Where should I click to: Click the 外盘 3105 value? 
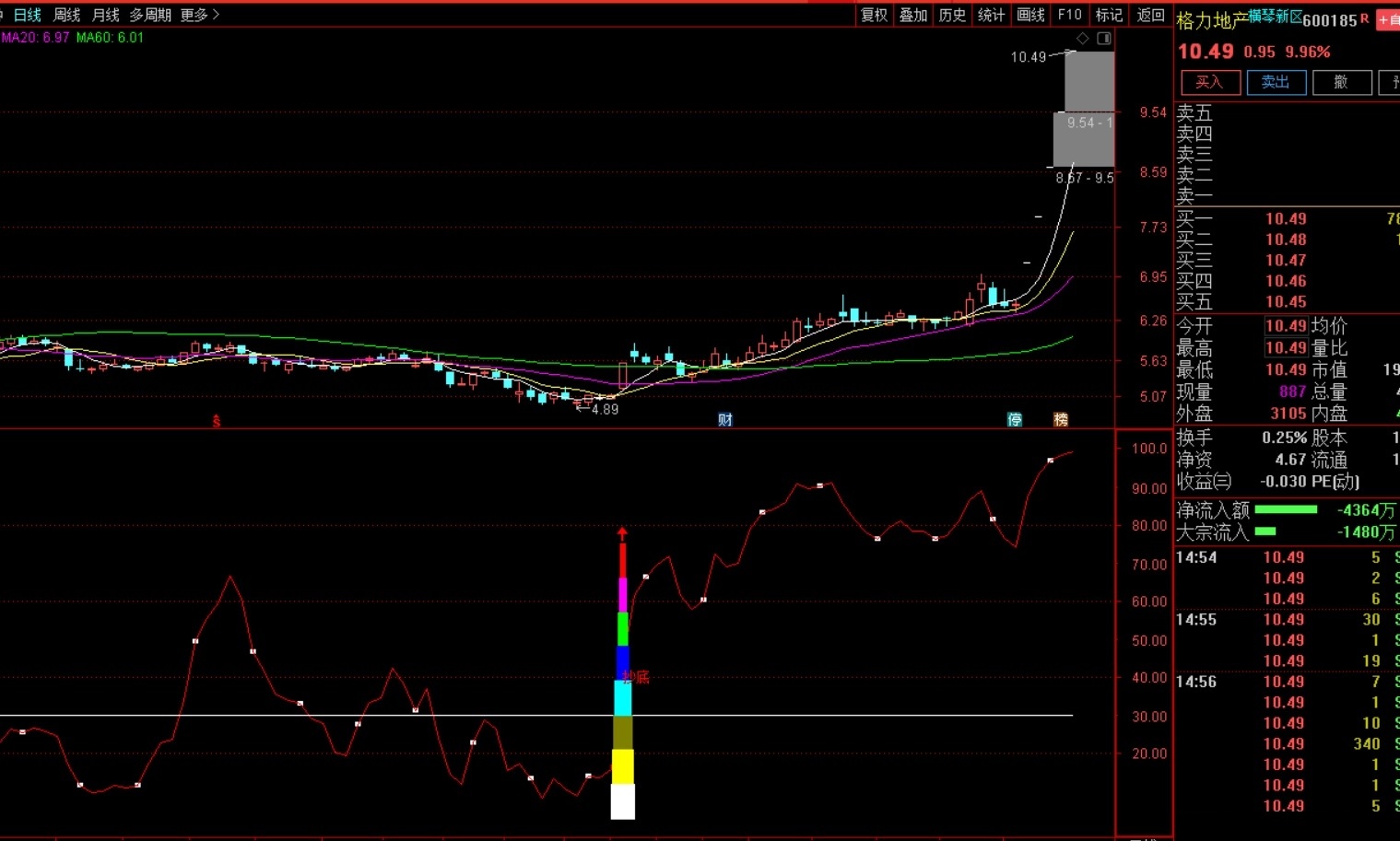(x=1288, y=415)
